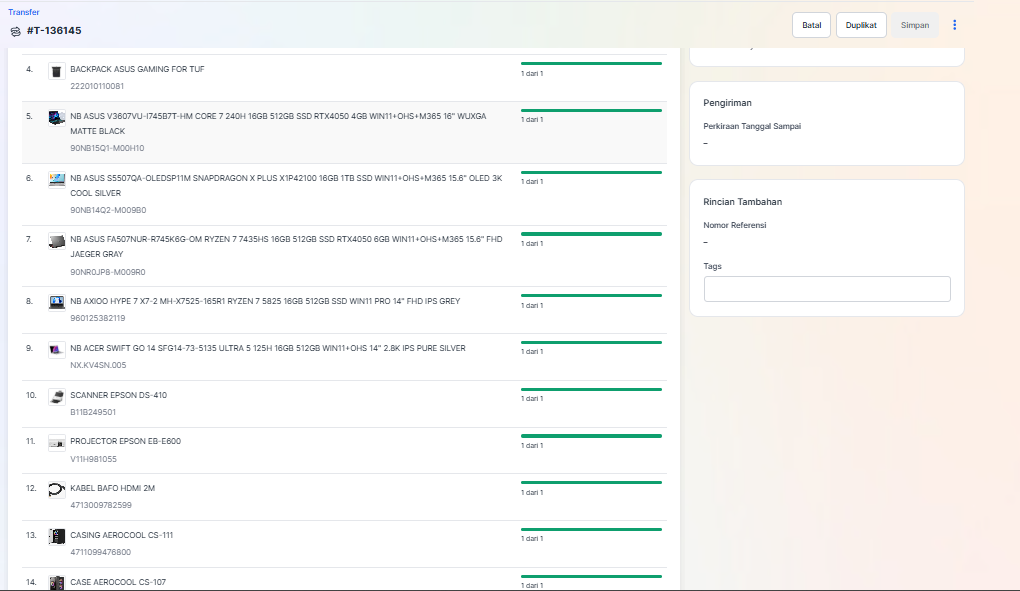Click '1 dari 1' for NB AXIOO HYPE 7
Viewport: 1020px width, 591px height.
point(532,305)
